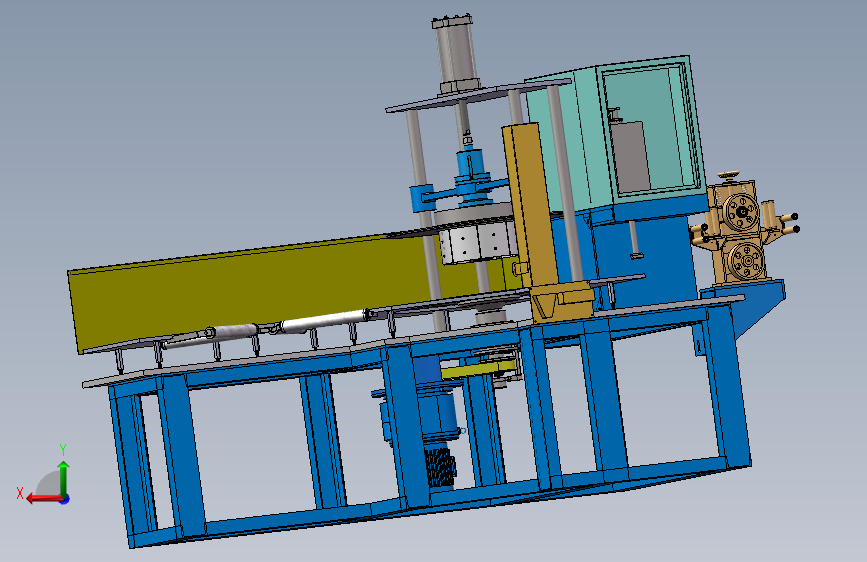
Task: Select the silver gas strut cylinder
Action: (323, 321)
